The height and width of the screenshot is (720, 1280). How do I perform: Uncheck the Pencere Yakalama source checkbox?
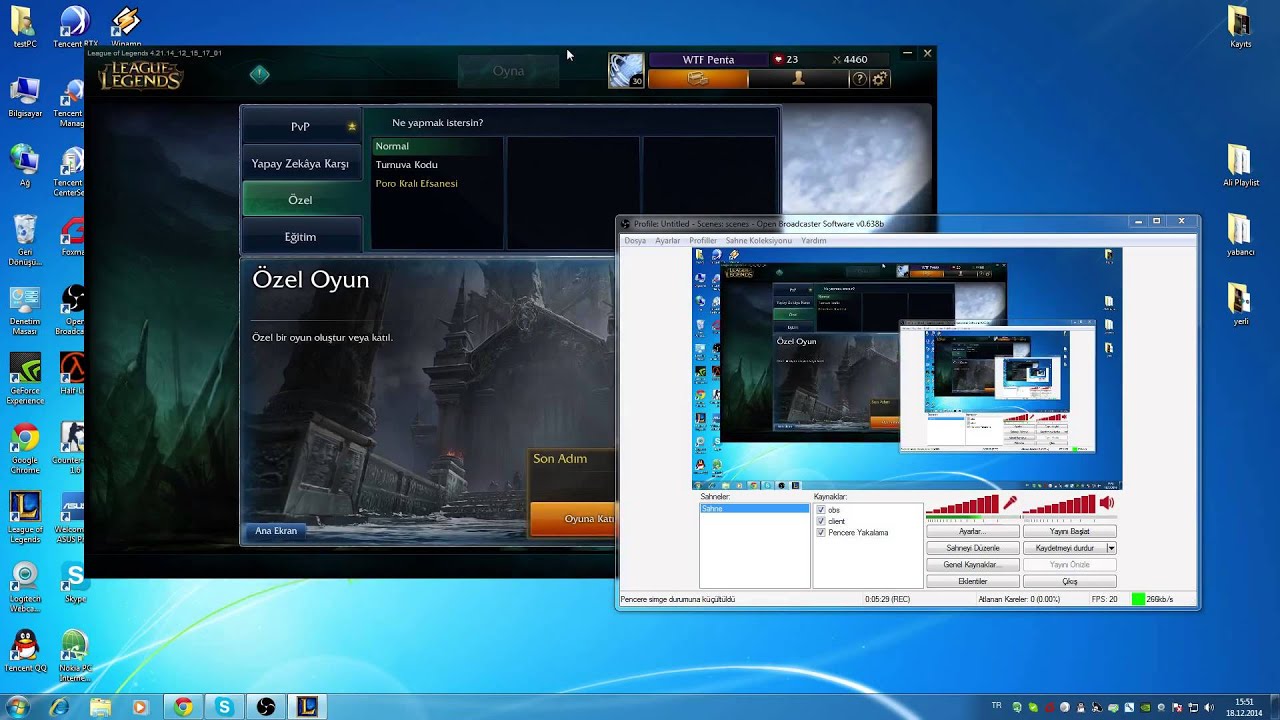coord(821,533)
